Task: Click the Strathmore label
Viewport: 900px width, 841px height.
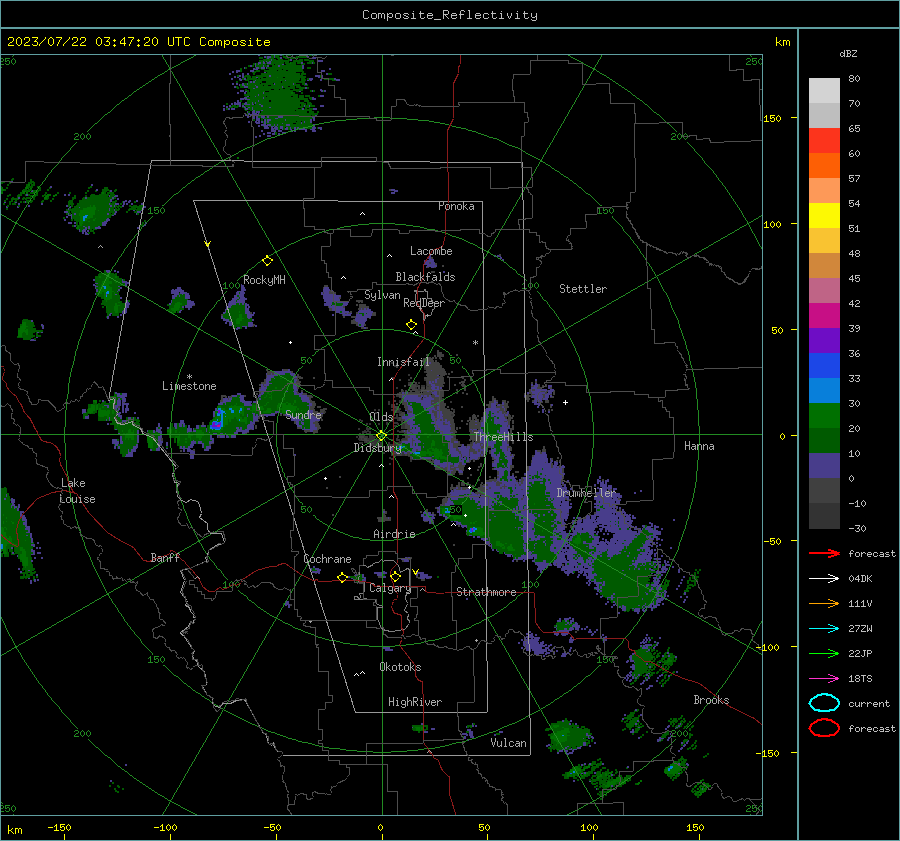Action: (486, 592)
